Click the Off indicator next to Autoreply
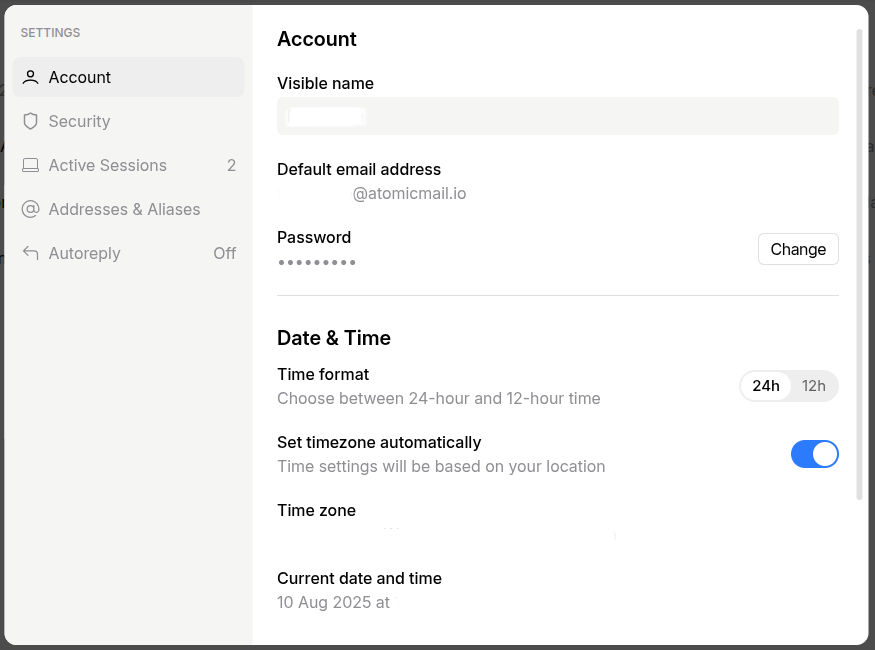Screen dimensions: 875x650 tap(226, 253)
